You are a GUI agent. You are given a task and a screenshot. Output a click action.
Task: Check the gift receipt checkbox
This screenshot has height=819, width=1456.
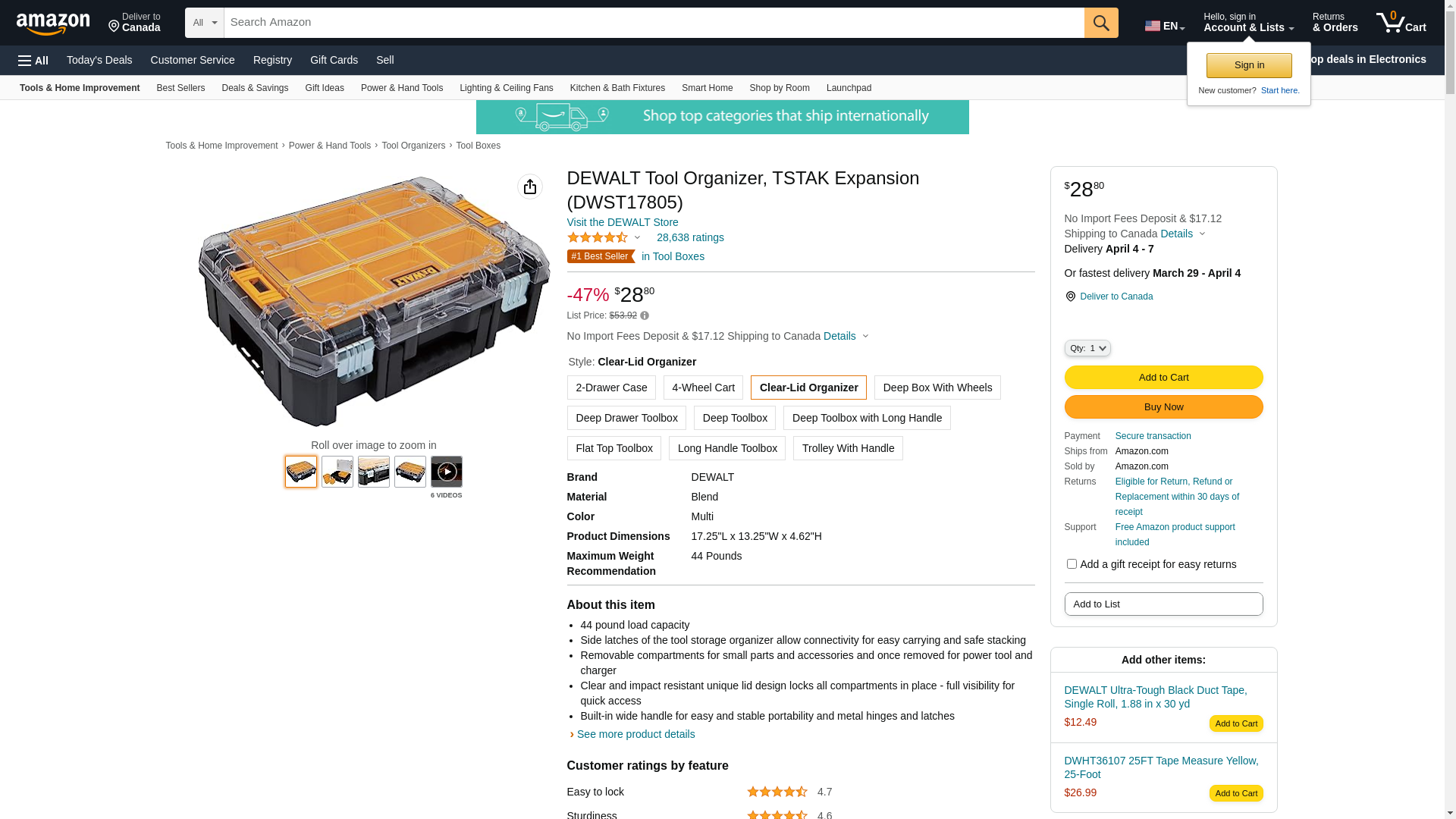pyautogui.click(x=1072, y=564)
